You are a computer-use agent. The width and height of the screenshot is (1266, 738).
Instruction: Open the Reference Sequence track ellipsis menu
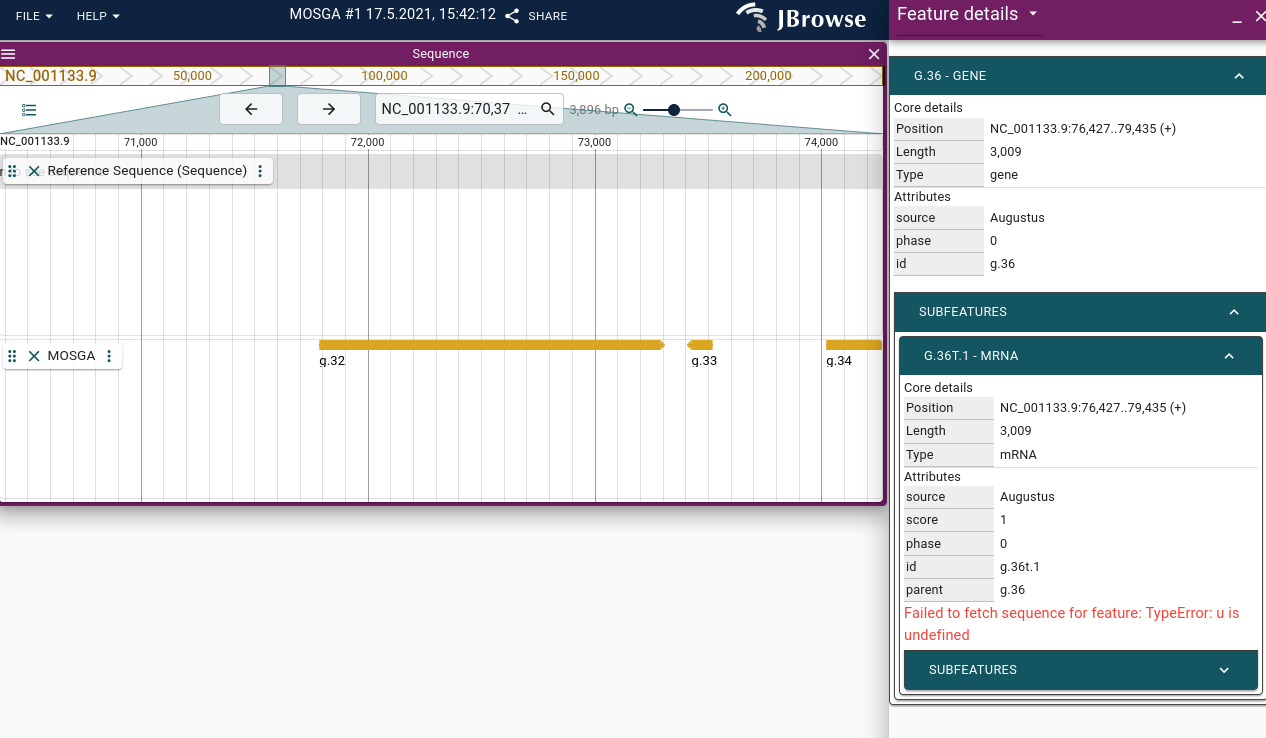click(x=260, y=171)
